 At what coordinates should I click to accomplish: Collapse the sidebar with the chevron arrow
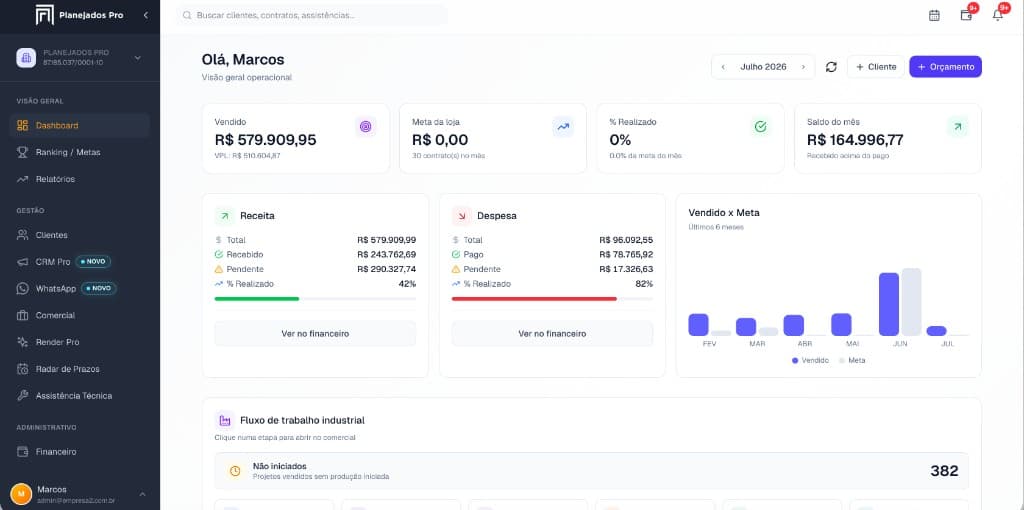click(146, 15)
